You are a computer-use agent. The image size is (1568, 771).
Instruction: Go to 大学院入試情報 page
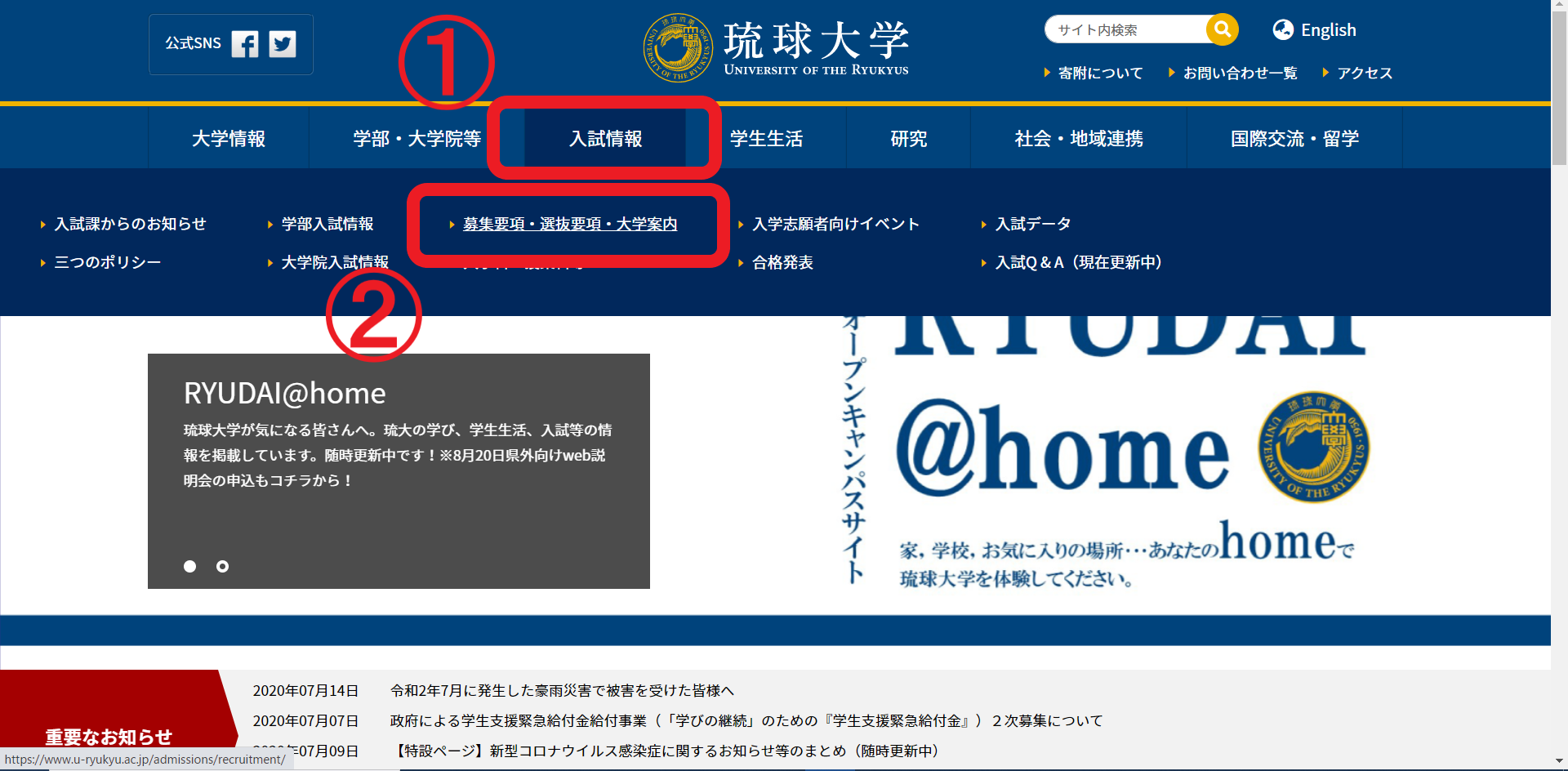tap(335, 262)
